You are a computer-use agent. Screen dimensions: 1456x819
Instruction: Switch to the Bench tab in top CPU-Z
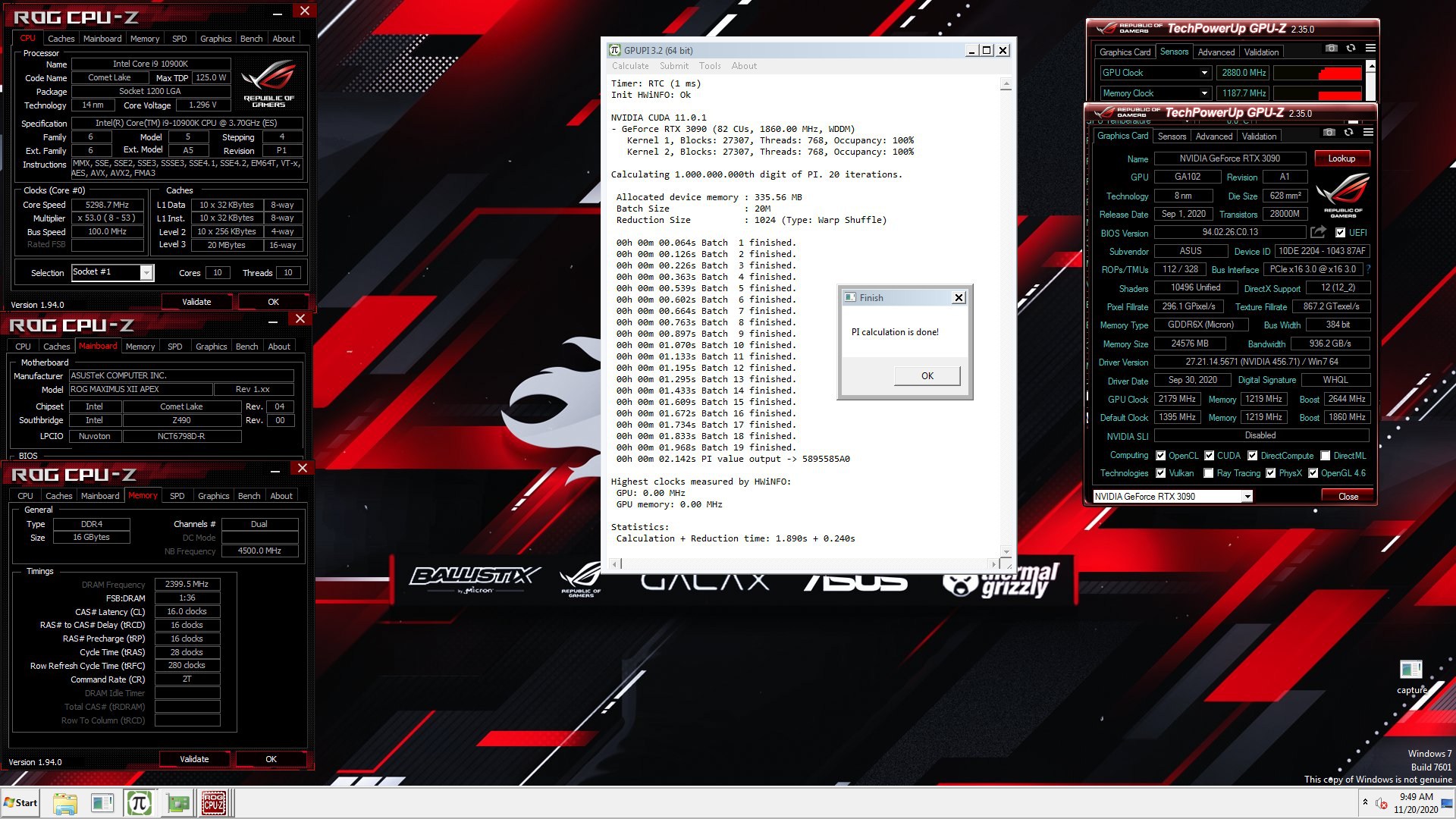(x=251, y=39)
